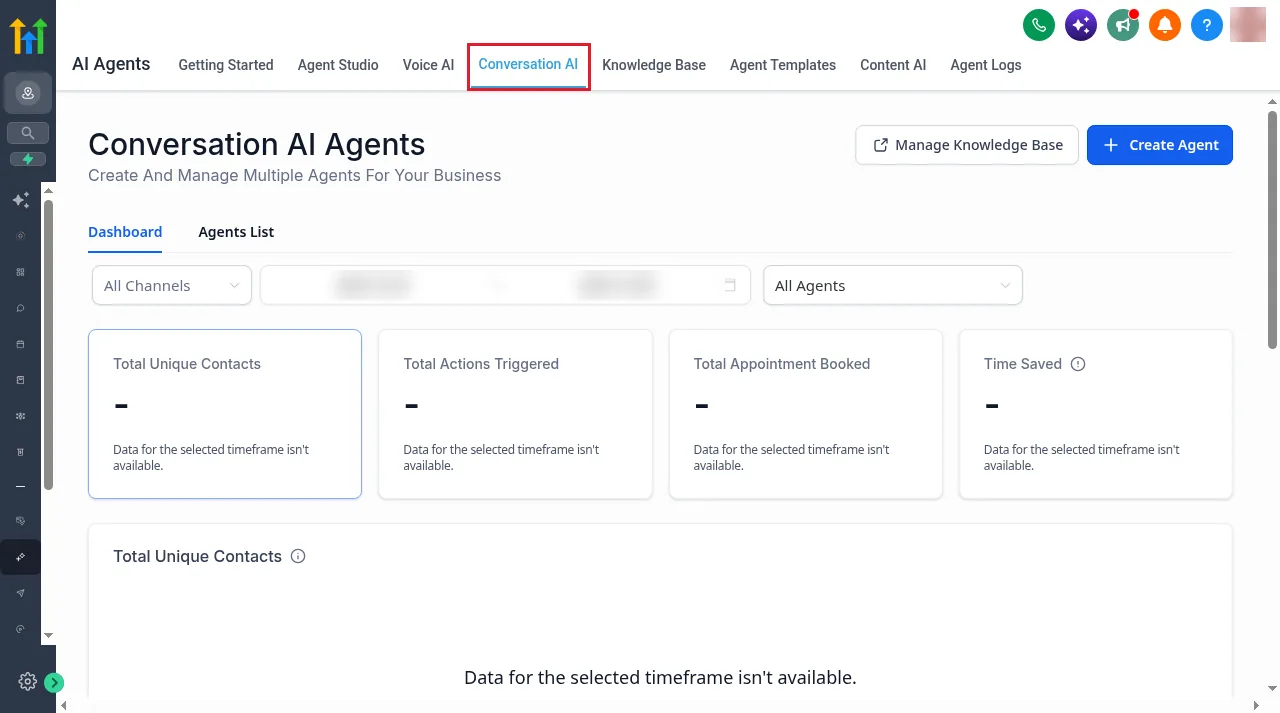Open the paper plane icon in sidebar
Screen dimensions: 1280x713
(21, 593)
